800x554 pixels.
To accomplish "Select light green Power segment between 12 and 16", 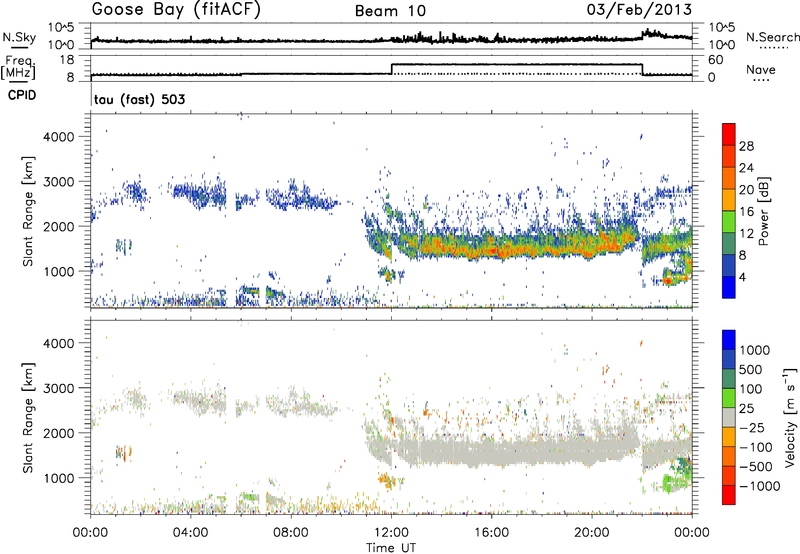I will pos(729,222).
